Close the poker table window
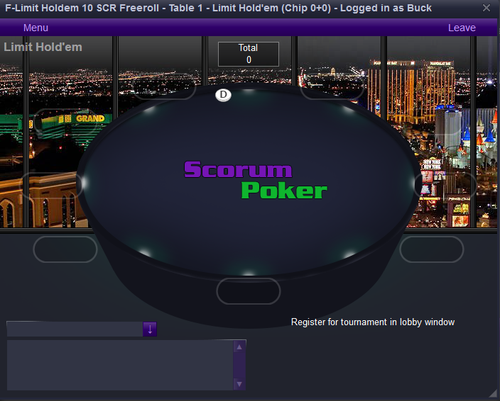This screenshot has width=500, height=401. pos(486,8)
